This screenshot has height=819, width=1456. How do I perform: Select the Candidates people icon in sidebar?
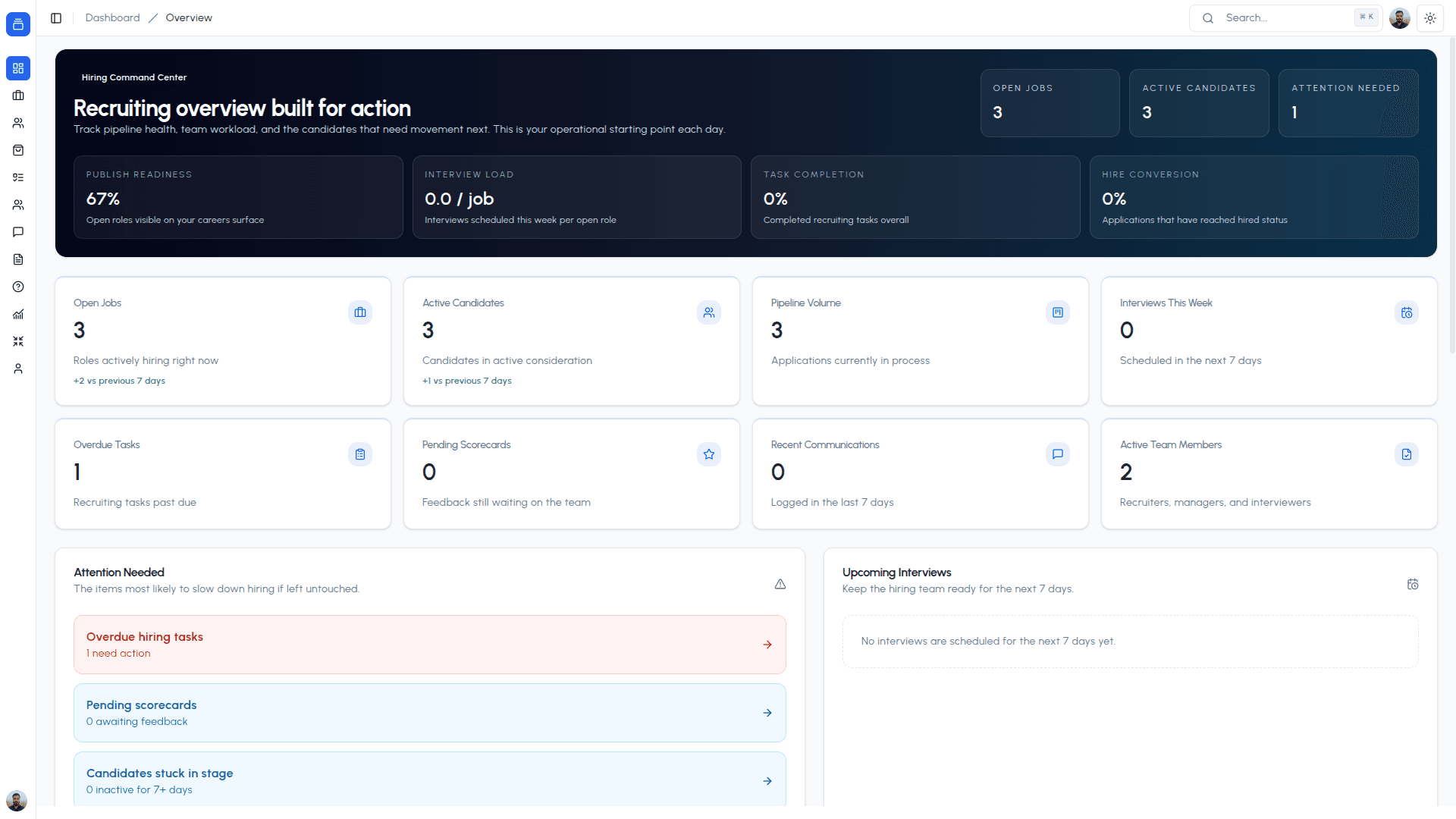click(18, 123)
